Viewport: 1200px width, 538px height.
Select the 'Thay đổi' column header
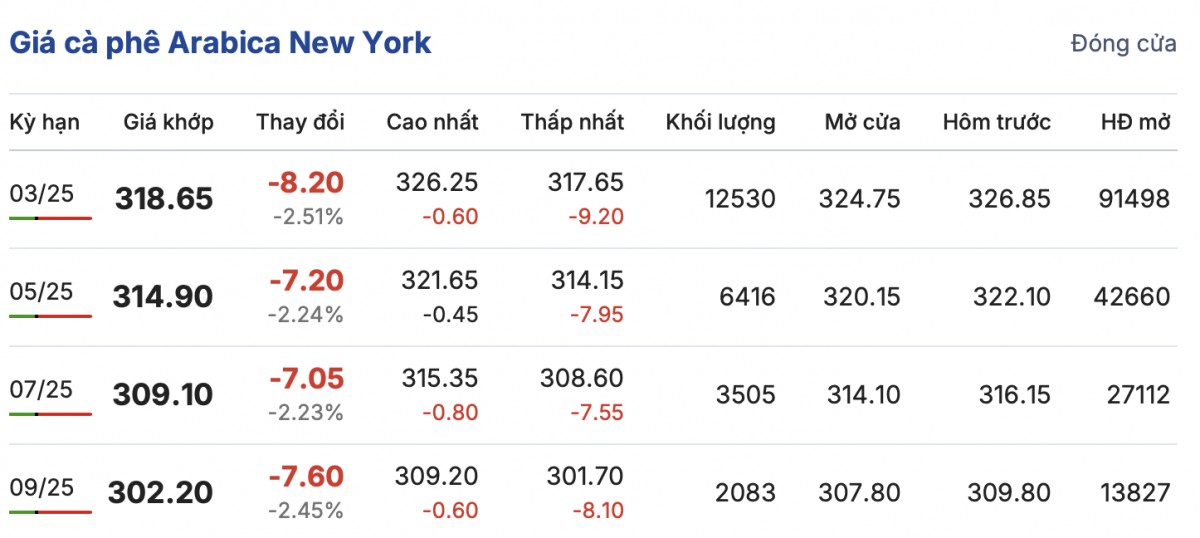pos(300,122)
